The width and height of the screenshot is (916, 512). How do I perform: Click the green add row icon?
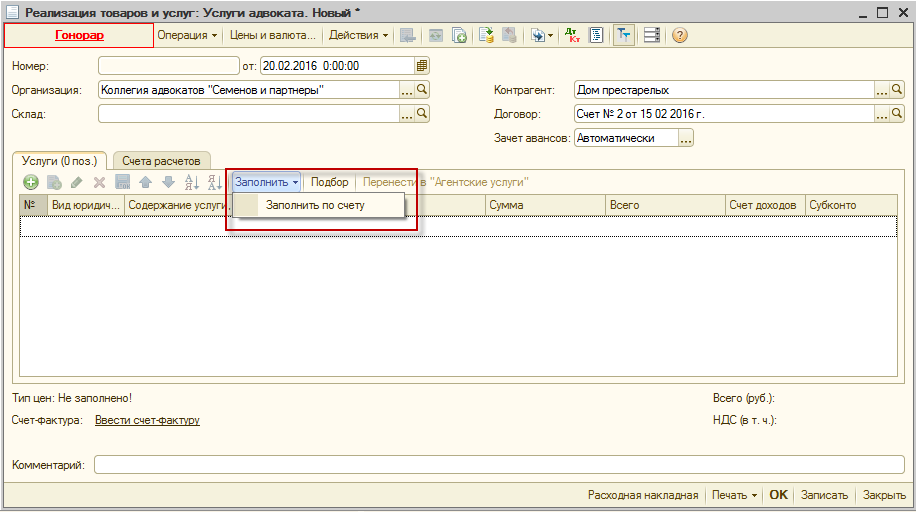(31, 182)
